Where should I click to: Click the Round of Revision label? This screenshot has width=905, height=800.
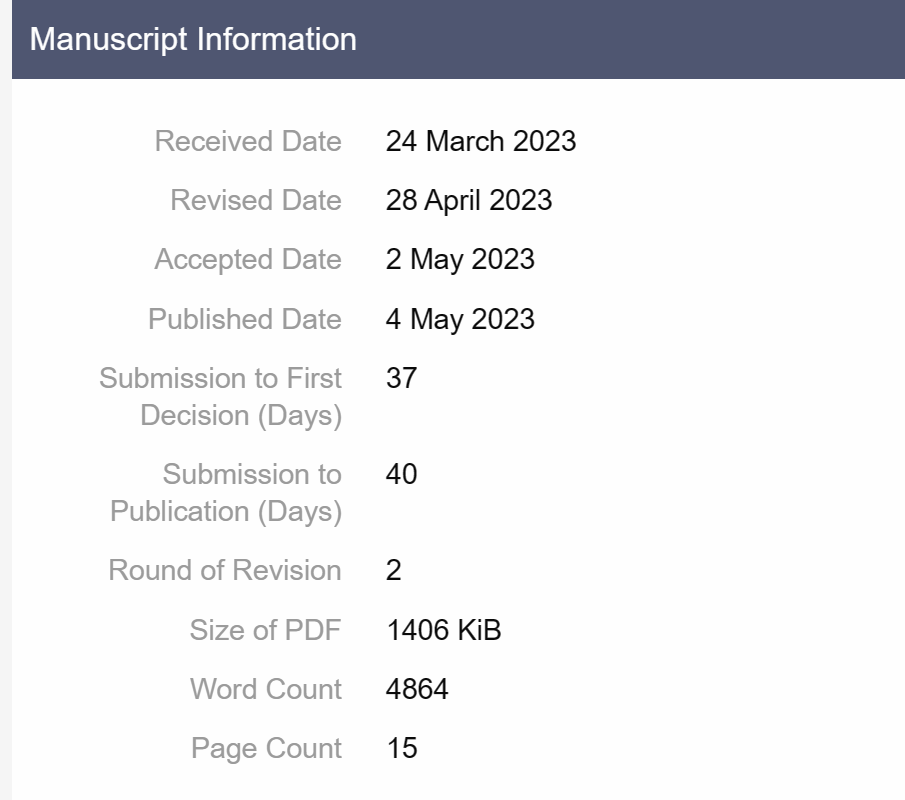click(x=225, y=570)
